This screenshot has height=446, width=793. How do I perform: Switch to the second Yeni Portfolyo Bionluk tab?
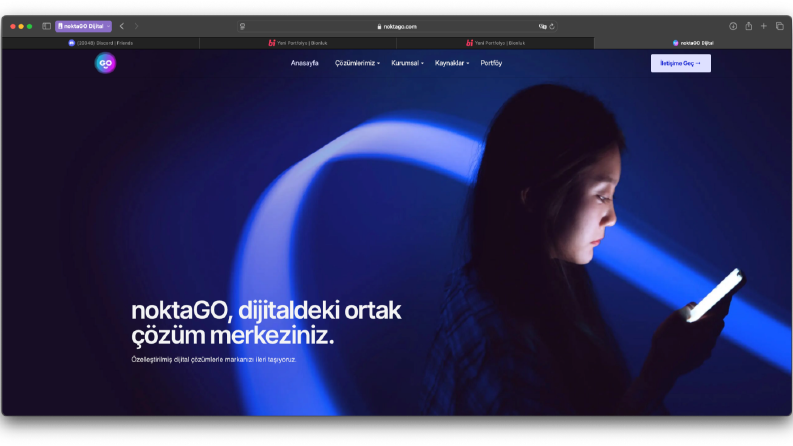[x=496, y=43]
